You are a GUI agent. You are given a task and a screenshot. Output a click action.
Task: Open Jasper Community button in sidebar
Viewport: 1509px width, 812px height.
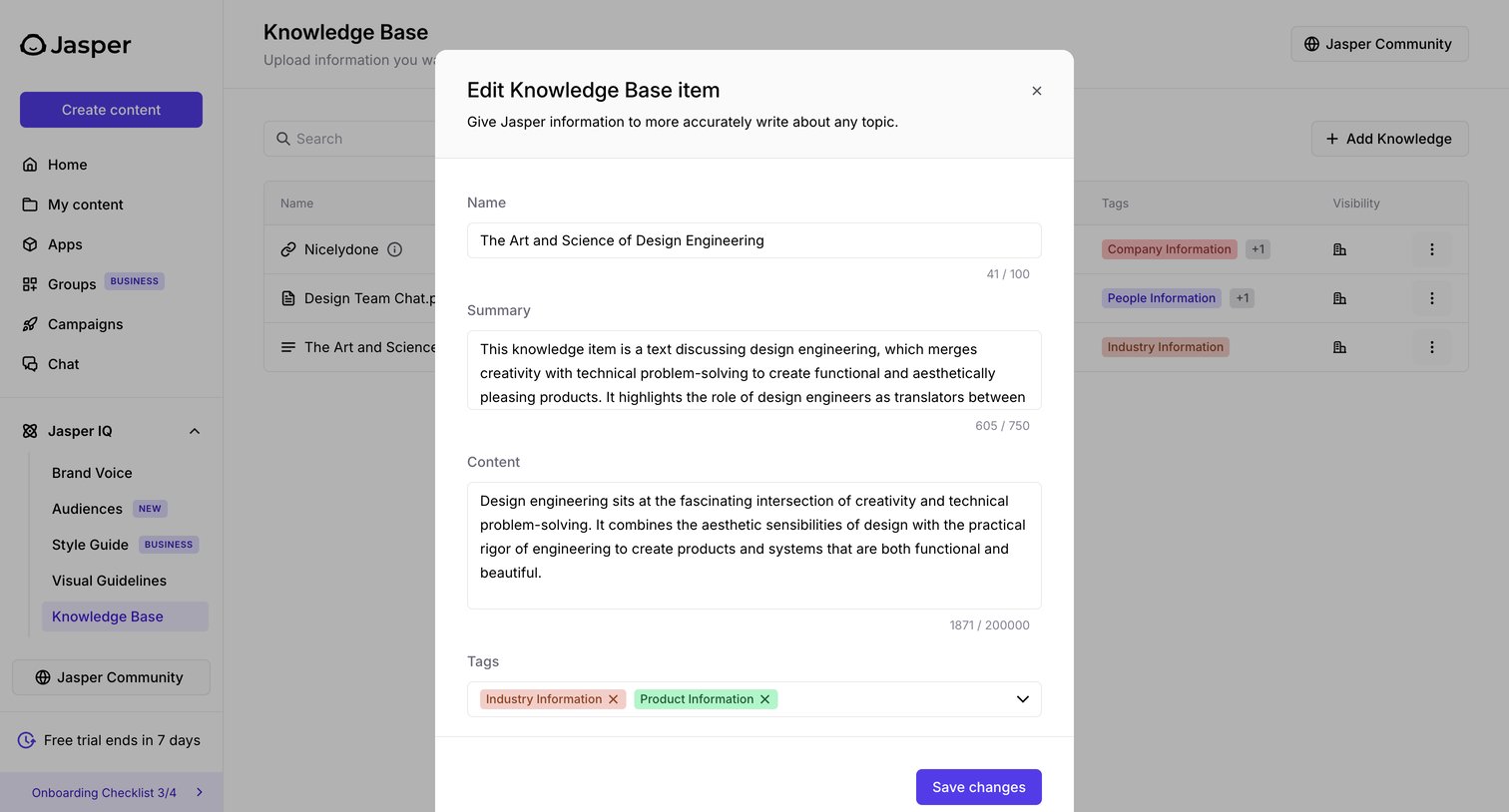pos(111,677)
